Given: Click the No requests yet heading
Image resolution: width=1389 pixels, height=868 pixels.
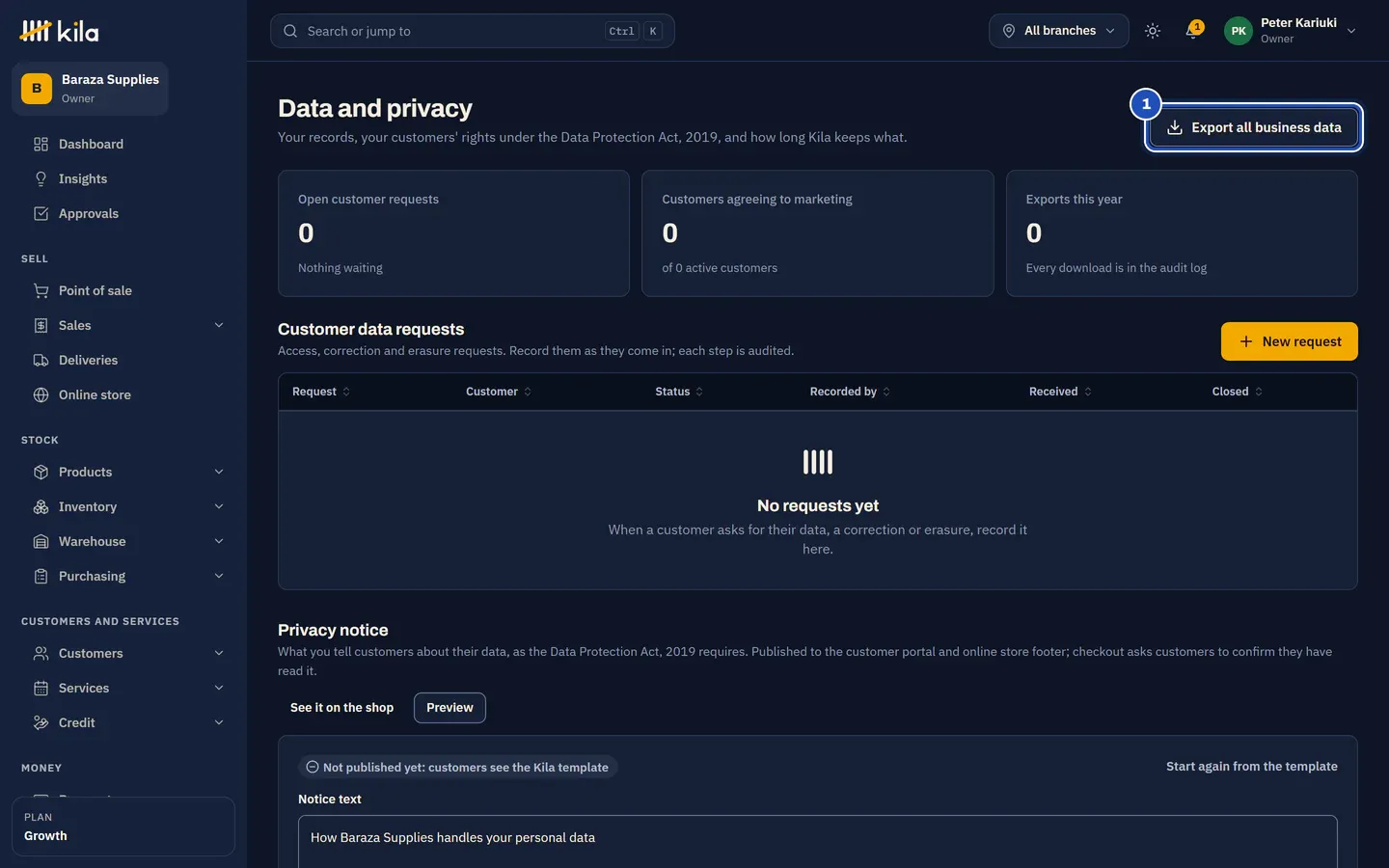Looking at the screenshot, I should tap(817, 505).
